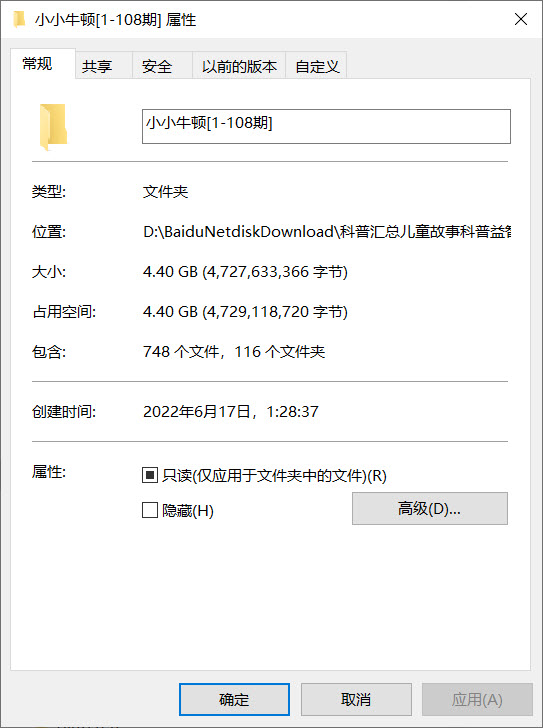Viewport: 543px width, 728px height.
Task: Click the small folder icon in title bar
Action: (x=19, y=20)
